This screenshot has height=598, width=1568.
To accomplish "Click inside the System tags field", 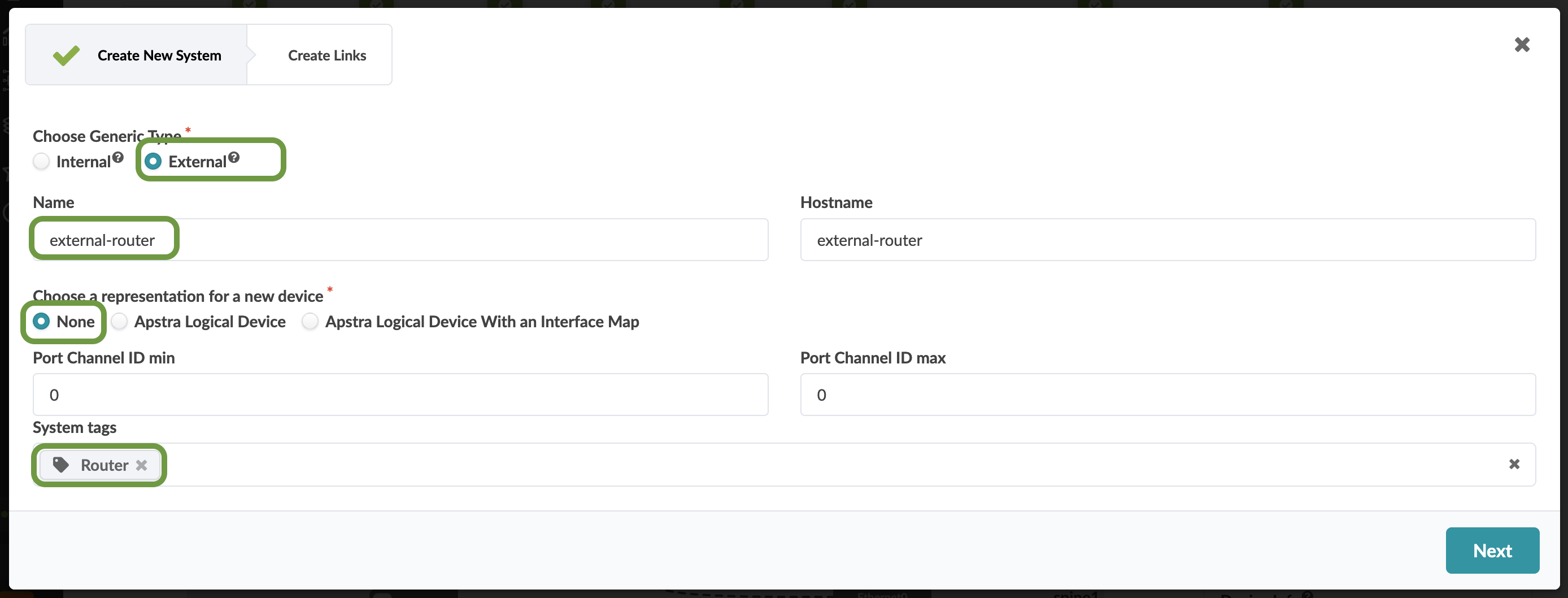I will 784,465.
